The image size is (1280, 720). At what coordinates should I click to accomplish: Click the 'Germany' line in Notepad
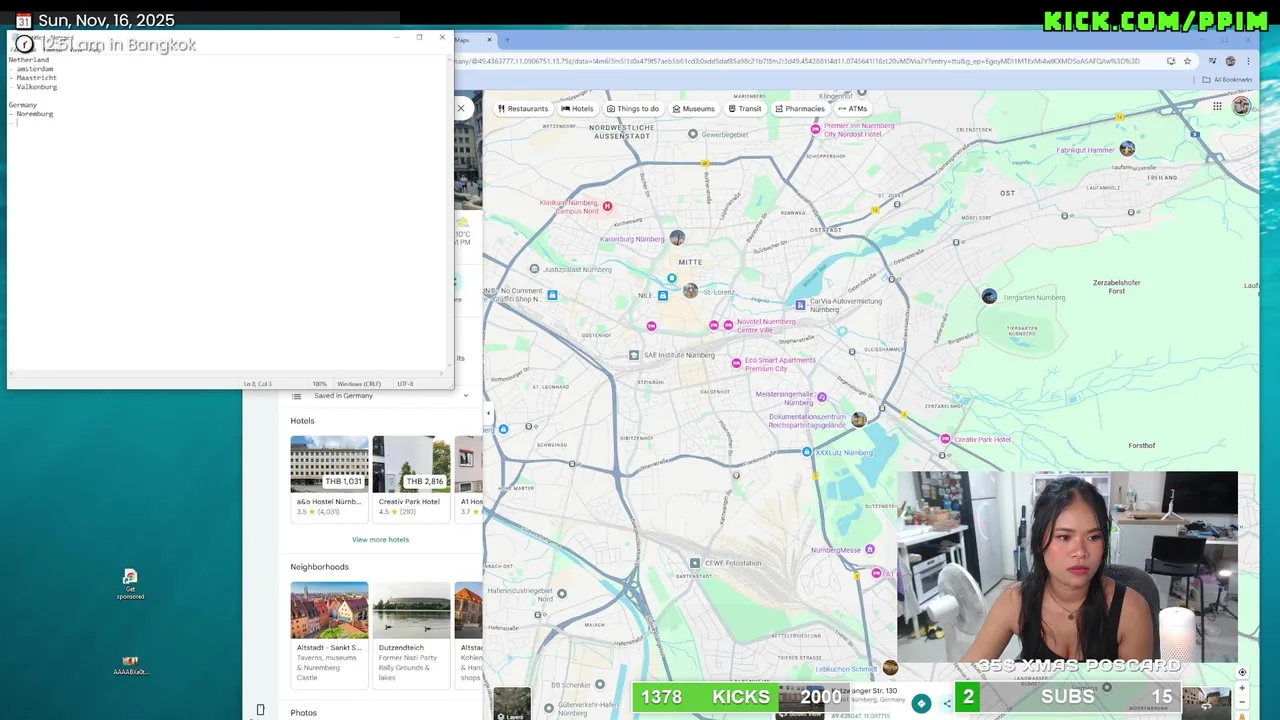23,105
